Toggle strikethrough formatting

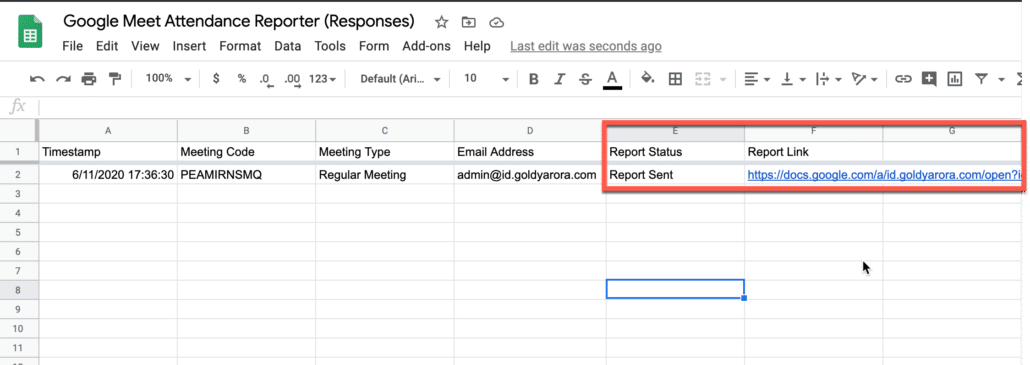pos(585,79)
